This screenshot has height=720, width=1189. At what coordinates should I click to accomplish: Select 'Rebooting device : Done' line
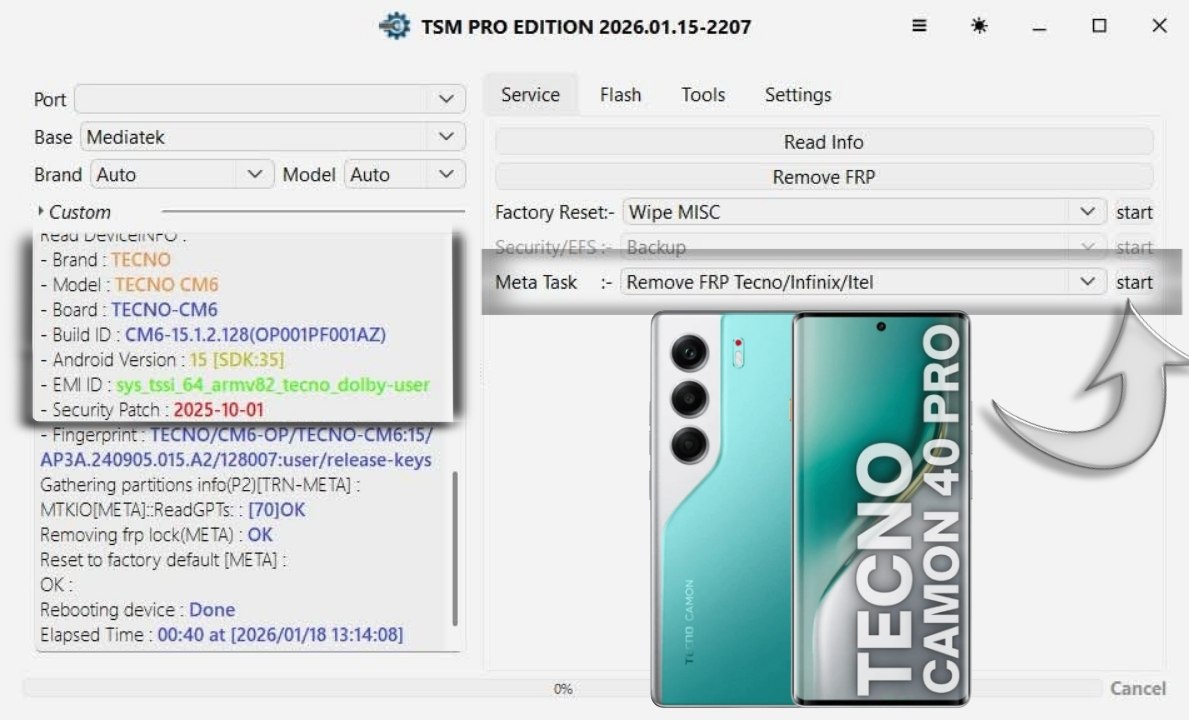click(137, 609)
